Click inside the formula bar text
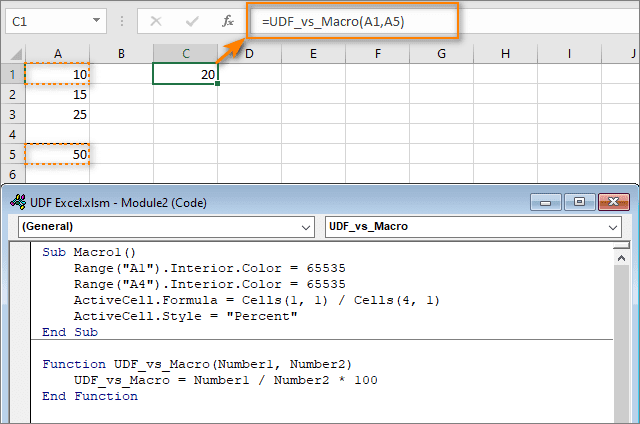640x424 pixels. pyautogui.click(x=333, y=21)
